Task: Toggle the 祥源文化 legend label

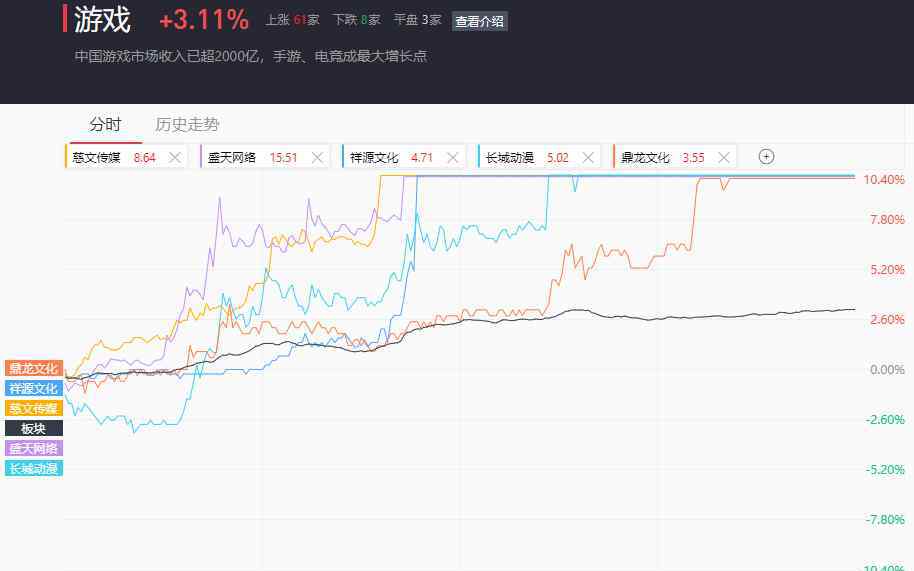Action: point(34,388)
